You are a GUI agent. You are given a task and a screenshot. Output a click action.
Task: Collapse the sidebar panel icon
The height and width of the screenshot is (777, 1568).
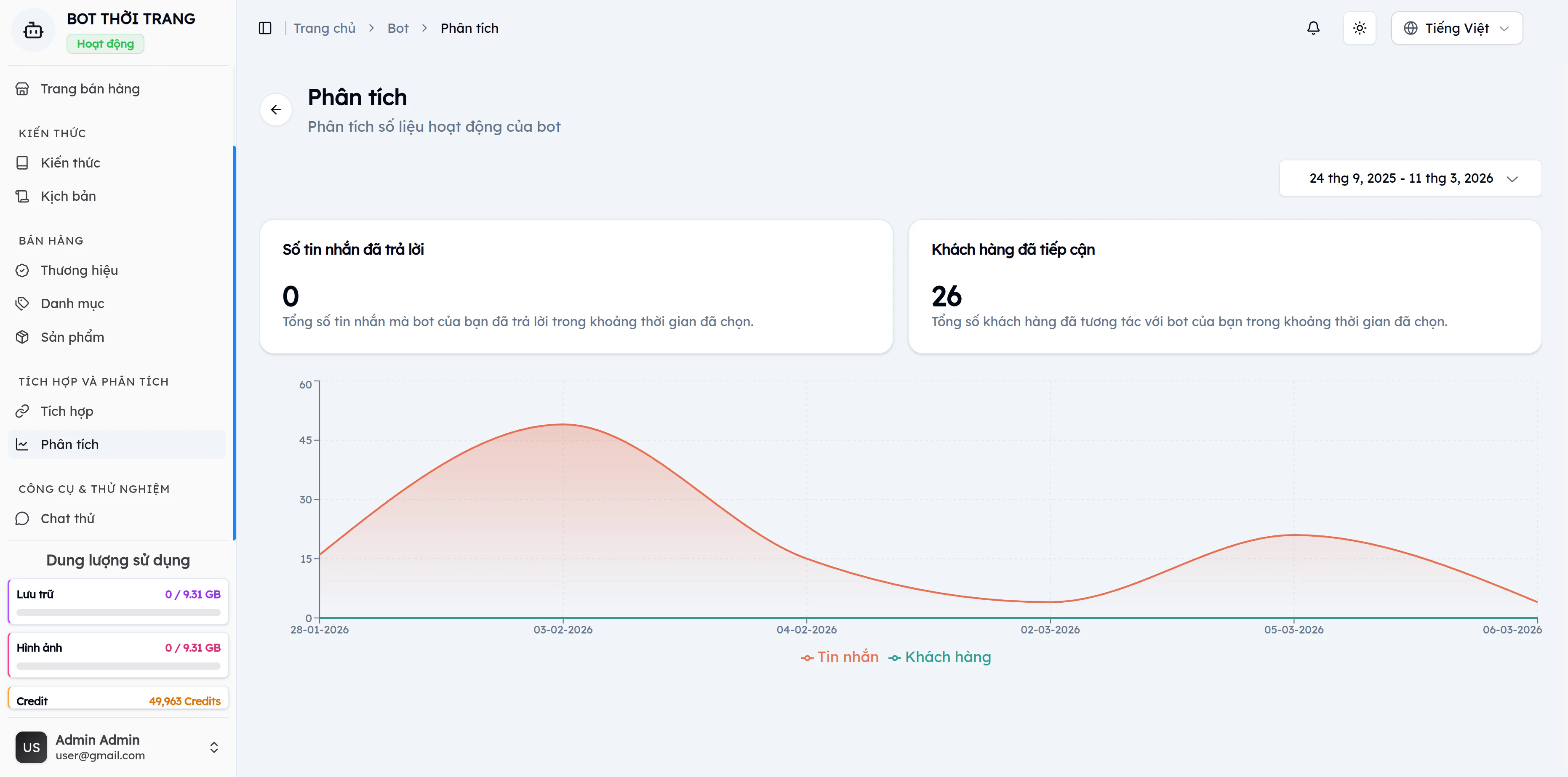265,28
